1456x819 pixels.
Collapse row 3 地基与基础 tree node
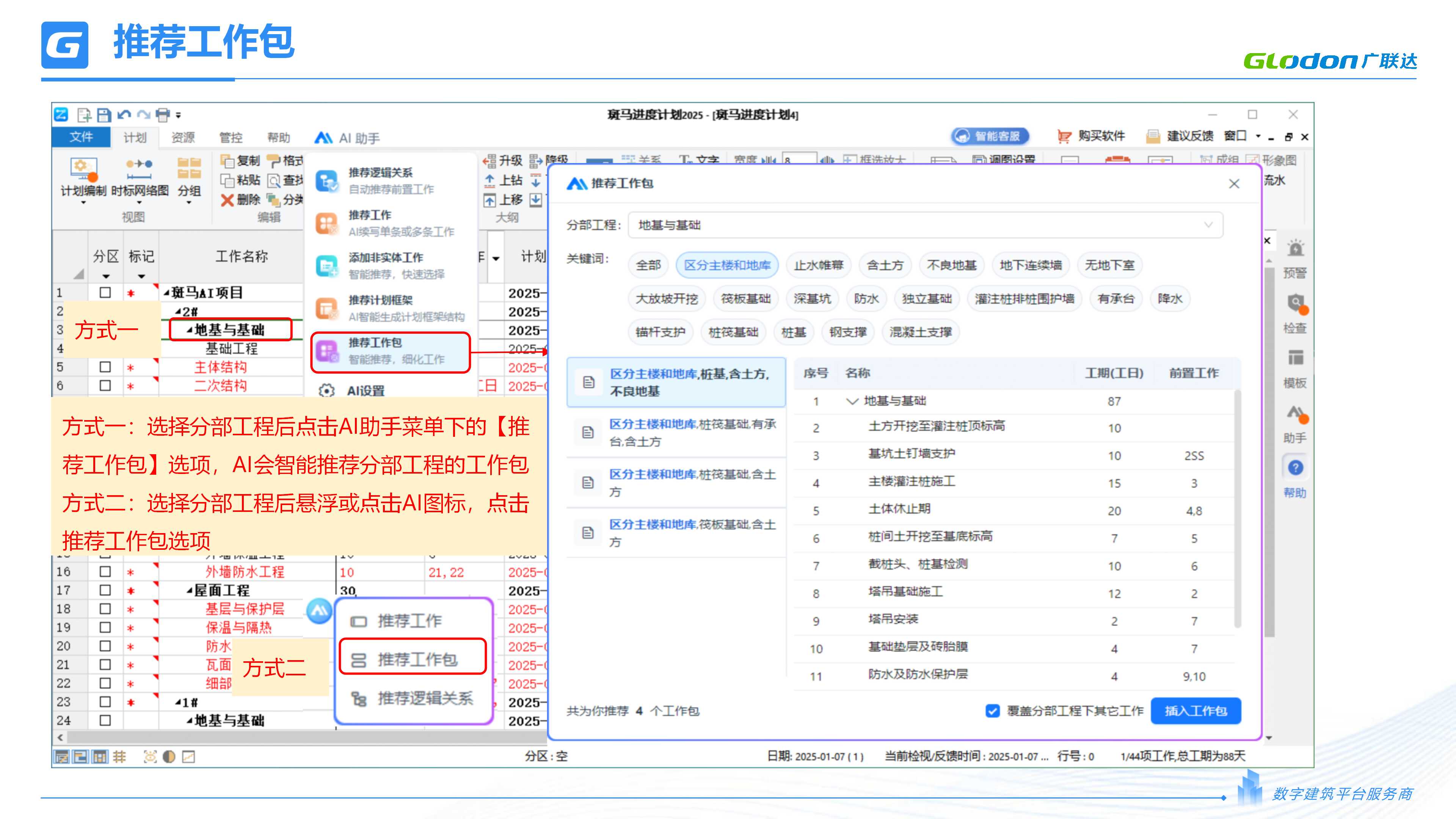pos(189,330)
